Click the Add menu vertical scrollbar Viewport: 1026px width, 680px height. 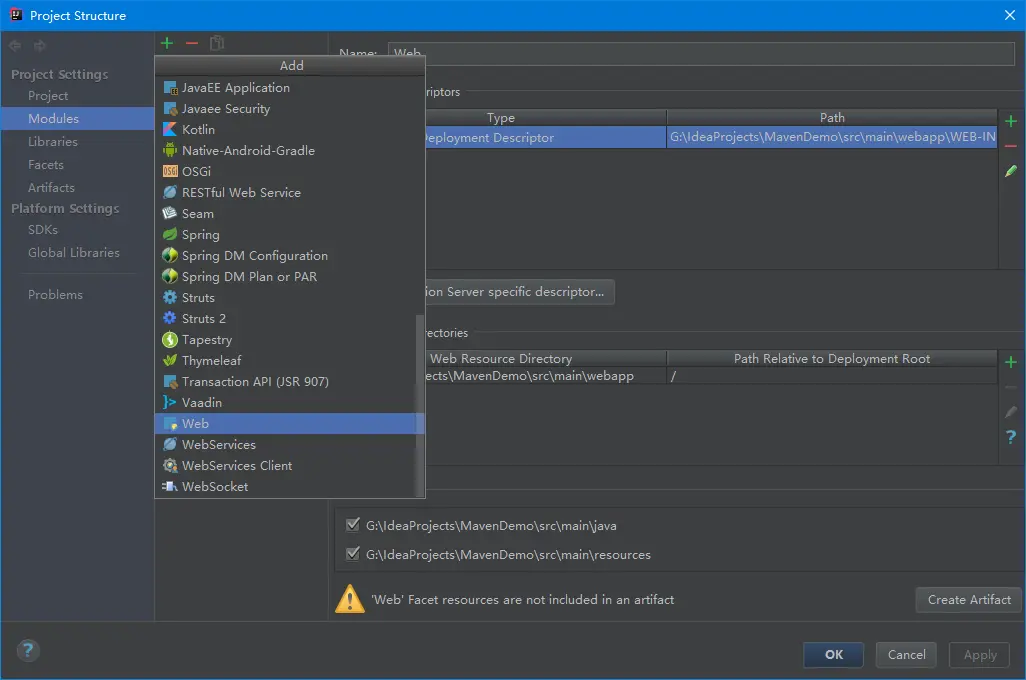(419, 406)
